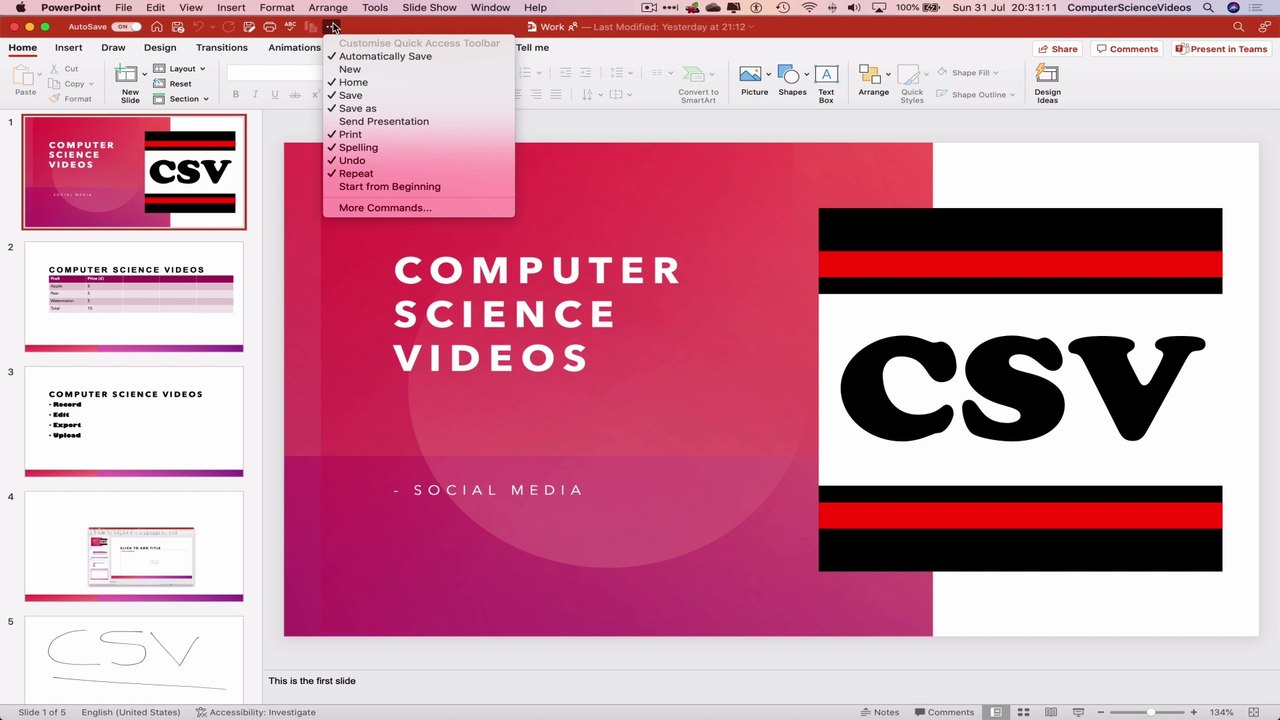This screenshot has width=1280, height=720.
Task: Switch to Normal view icon in status bar
Action: 997,712
